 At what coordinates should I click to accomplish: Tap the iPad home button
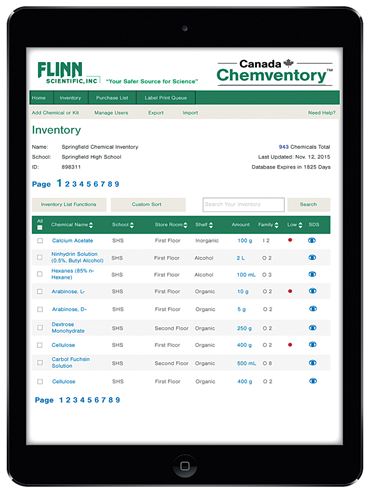(x=185, y=466)
